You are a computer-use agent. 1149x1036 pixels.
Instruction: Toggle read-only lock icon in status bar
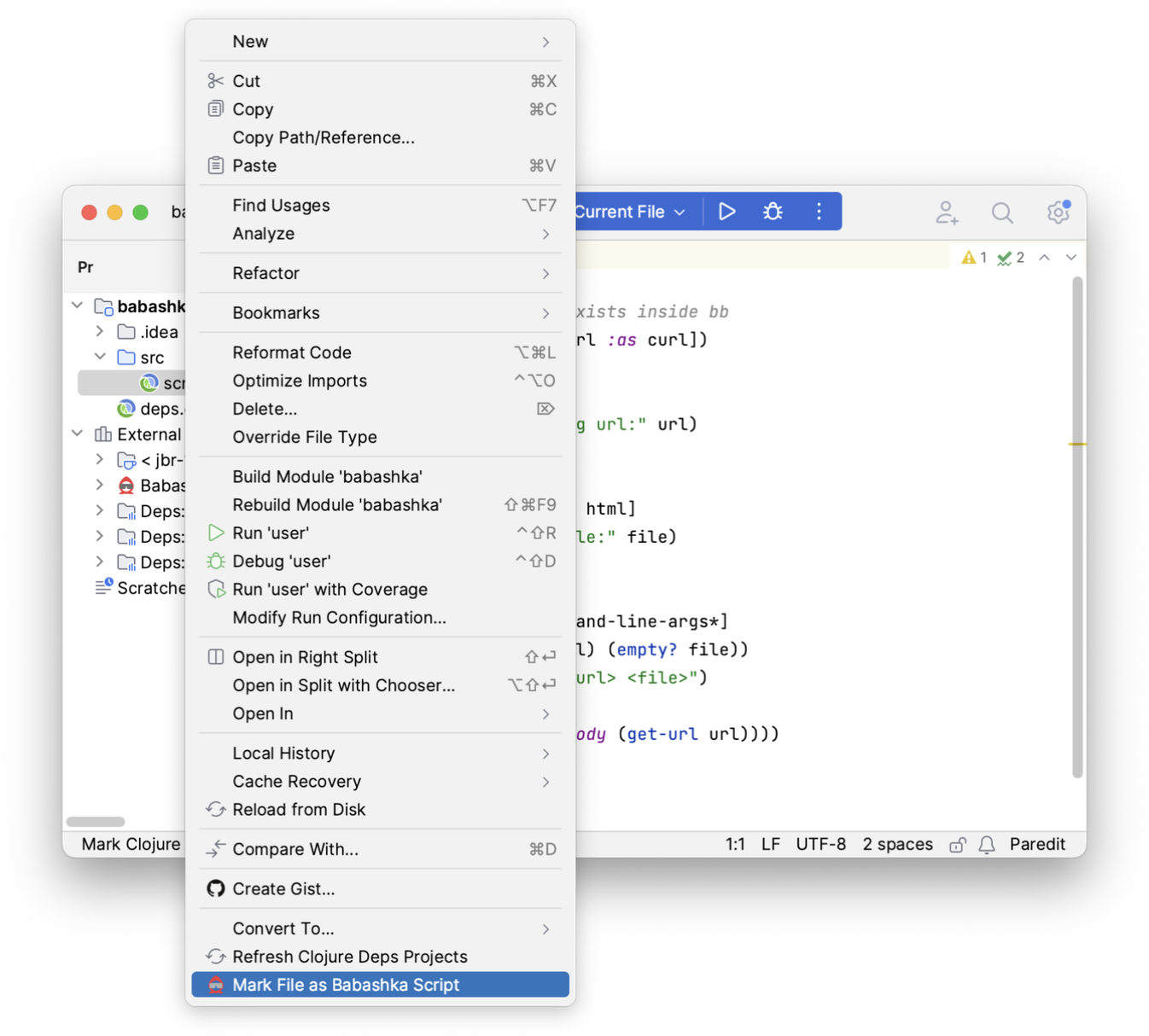click(958, 845)
